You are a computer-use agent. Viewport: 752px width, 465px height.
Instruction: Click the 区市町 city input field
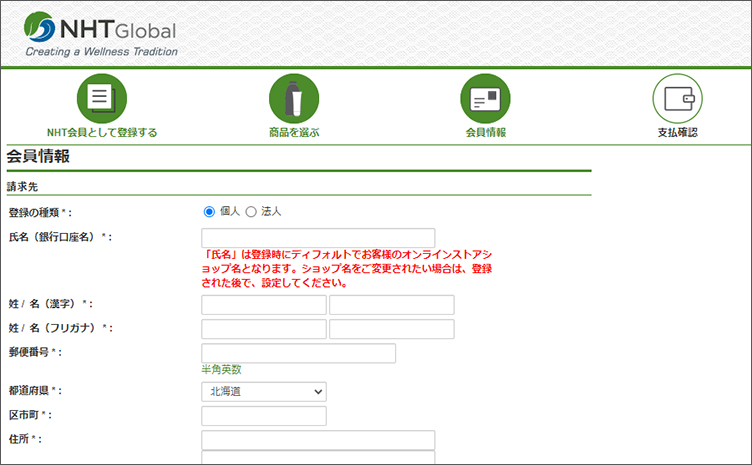[x=264, y=416]
